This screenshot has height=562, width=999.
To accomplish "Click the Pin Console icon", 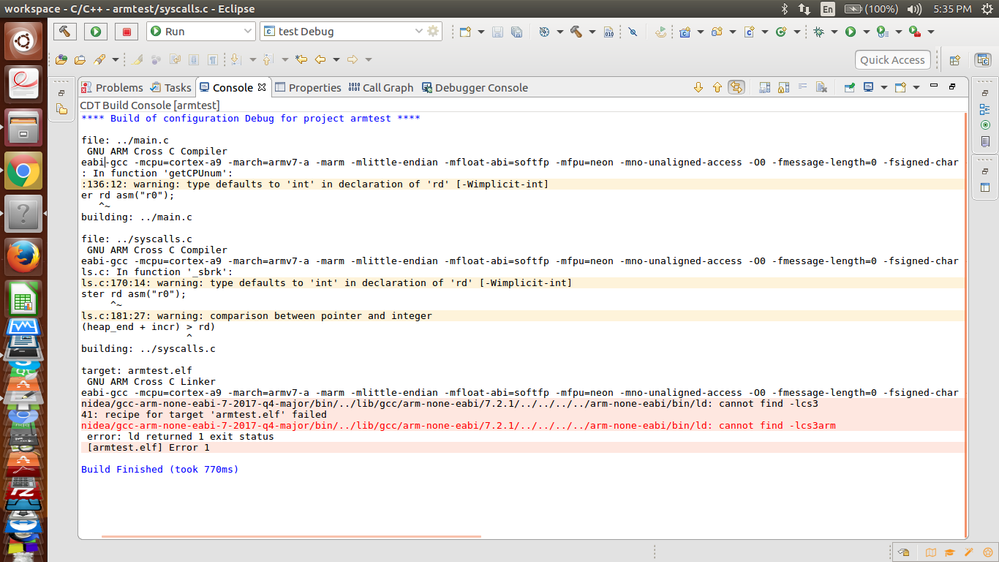I will [849, 87].
